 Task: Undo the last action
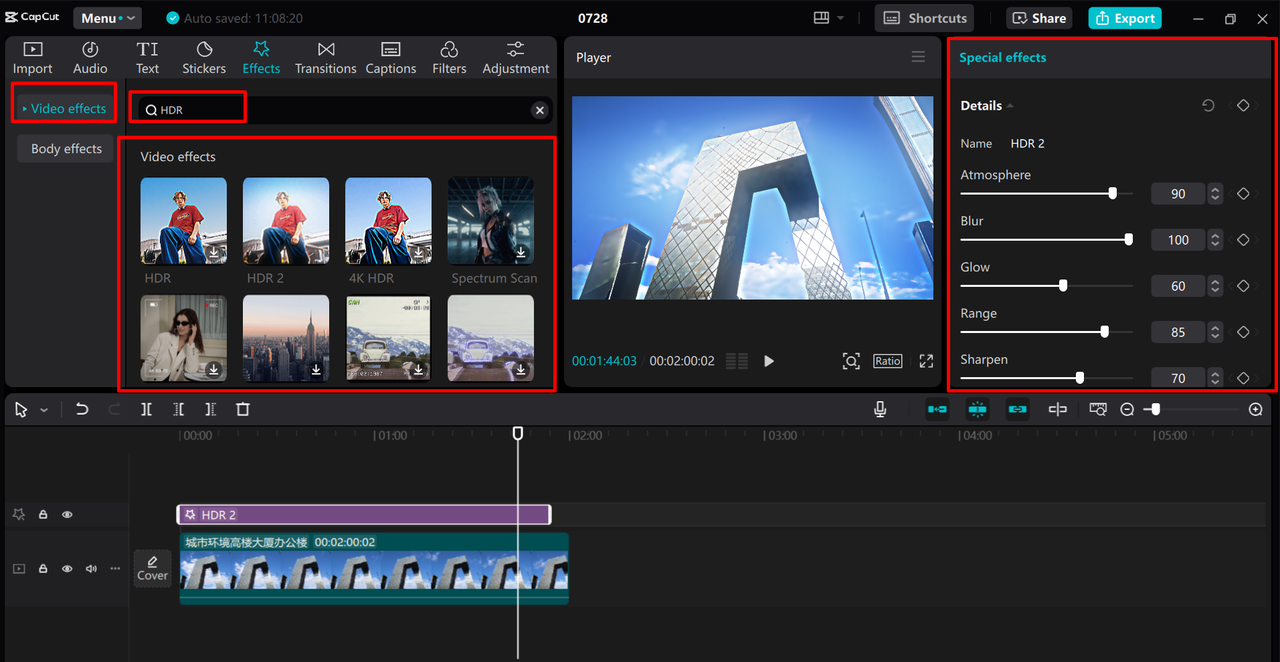coord(82,409)
